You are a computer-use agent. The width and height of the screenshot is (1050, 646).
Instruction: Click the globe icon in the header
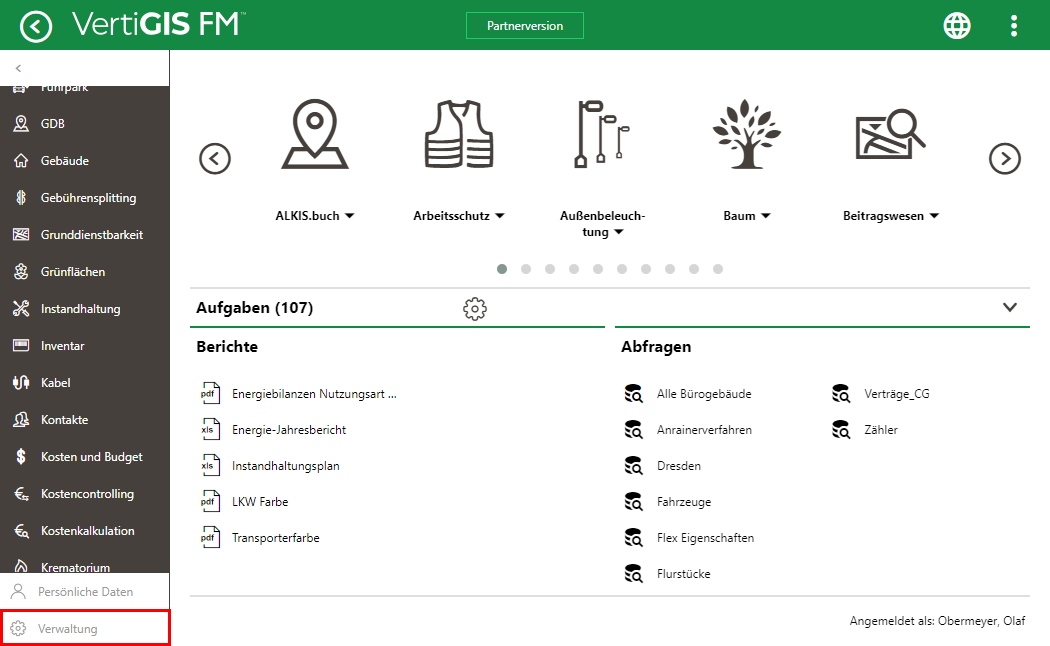957,26
